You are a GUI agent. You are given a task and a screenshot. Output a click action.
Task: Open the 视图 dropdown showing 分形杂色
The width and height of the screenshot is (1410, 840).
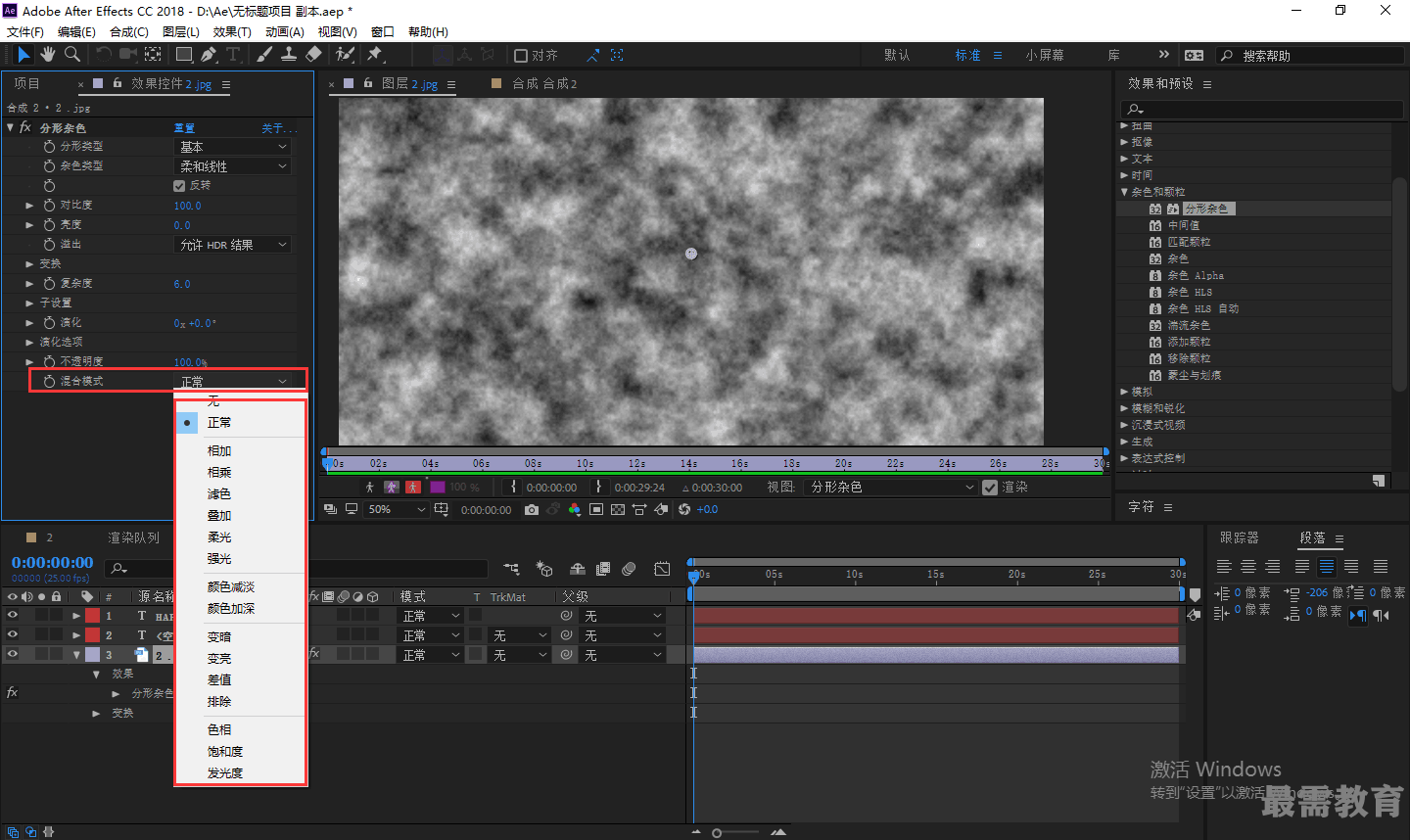tap(890, 487)
